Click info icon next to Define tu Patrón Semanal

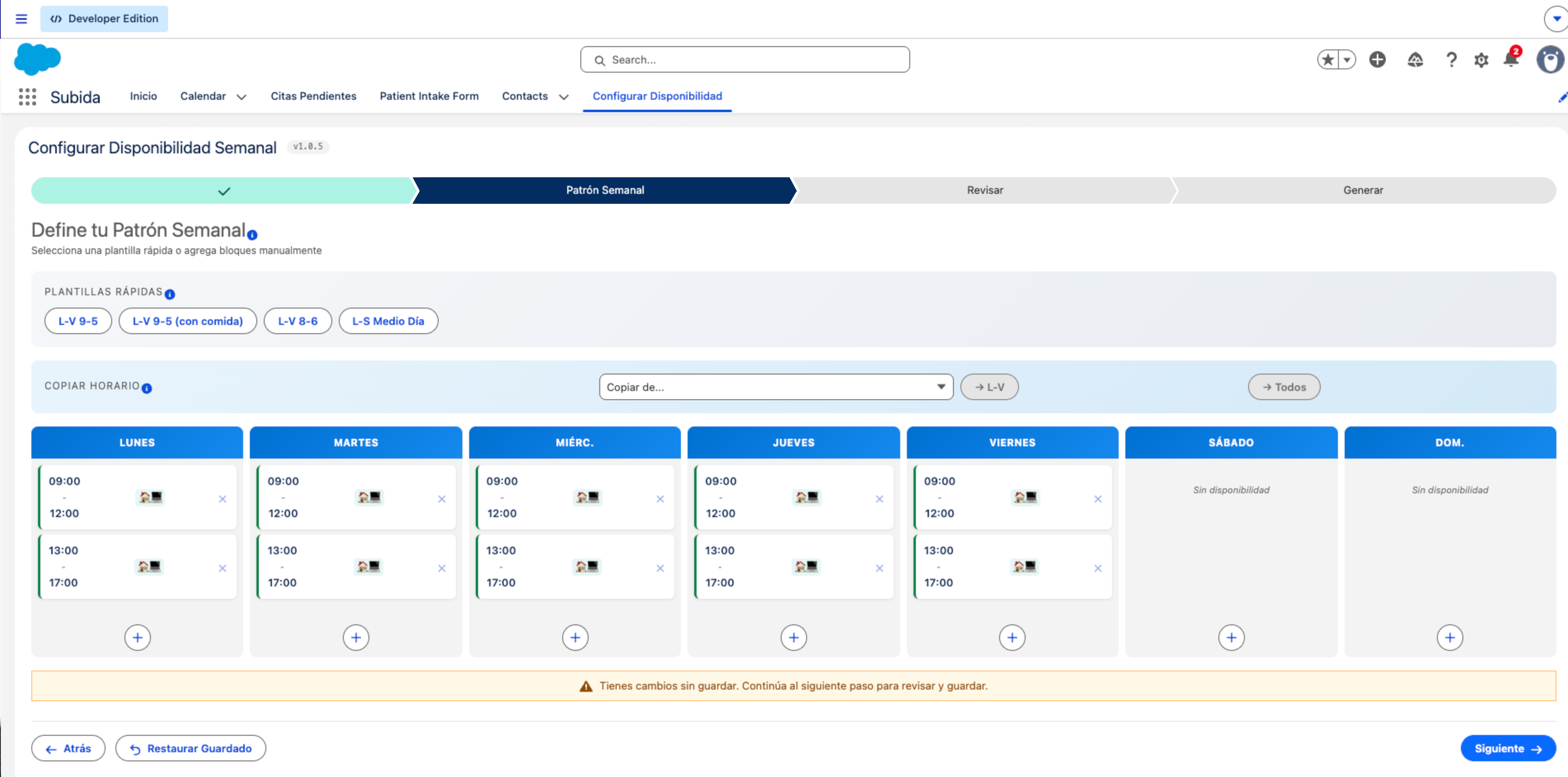tap(252, 235)
